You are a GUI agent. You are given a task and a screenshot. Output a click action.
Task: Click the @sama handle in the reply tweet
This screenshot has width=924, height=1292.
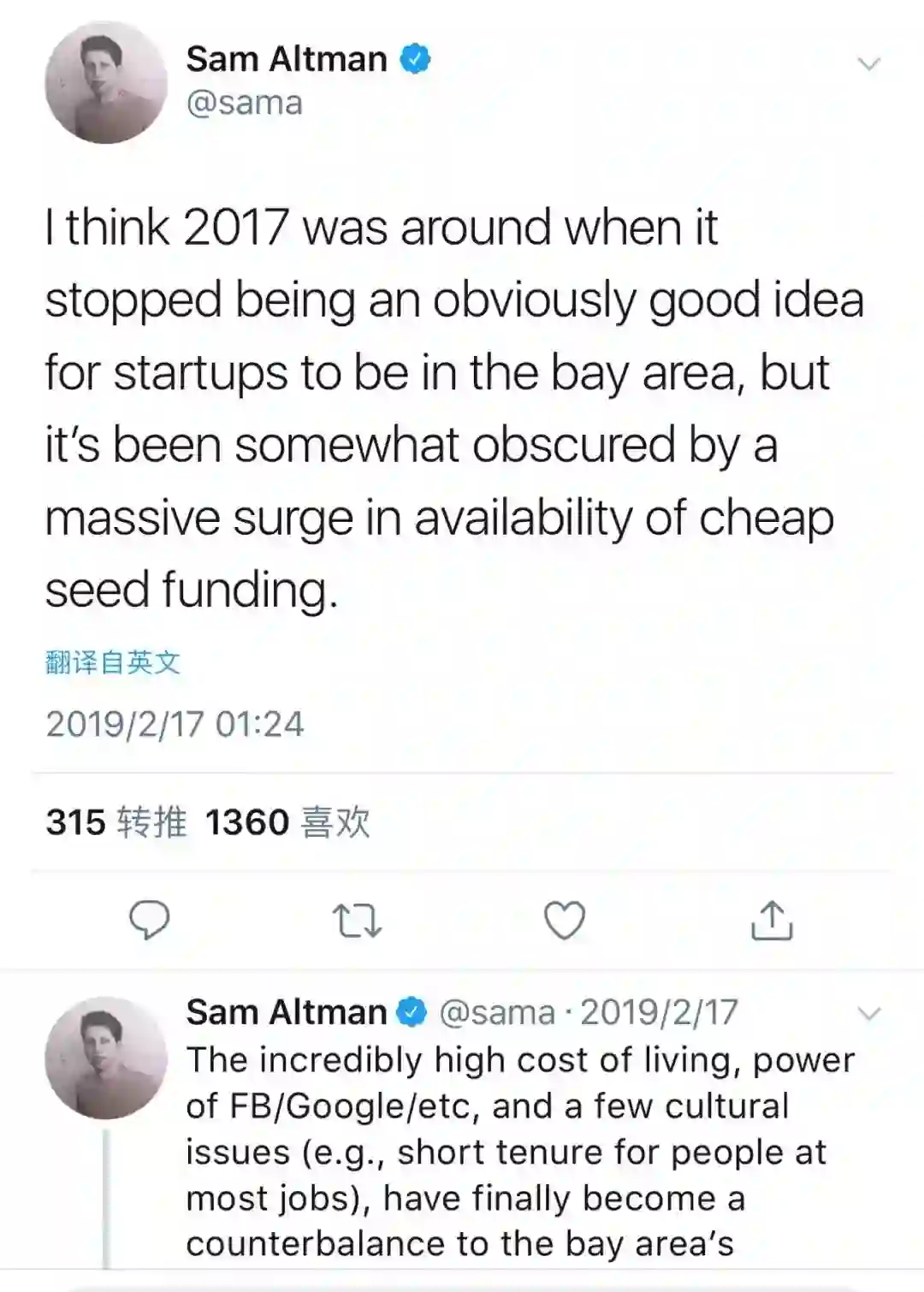pyautogui.click(x=497, y=1012)
